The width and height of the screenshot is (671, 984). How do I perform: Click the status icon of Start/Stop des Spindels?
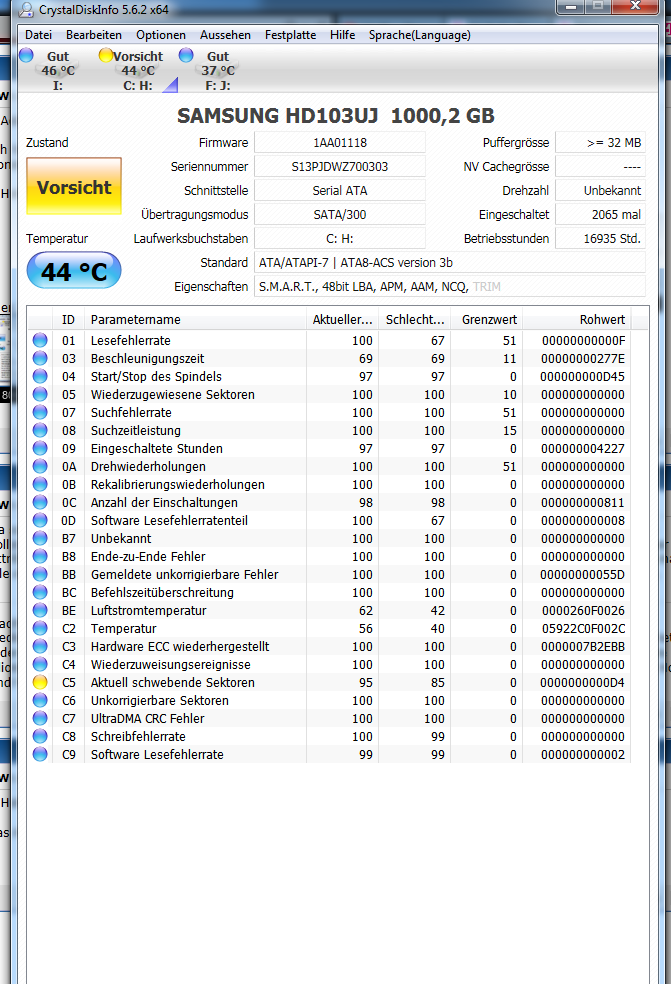(40, 376)
